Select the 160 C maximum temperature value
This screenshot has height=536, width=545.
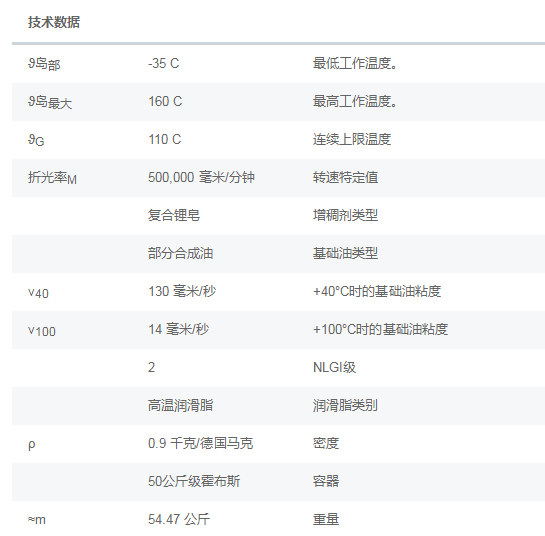coord(165,101)
